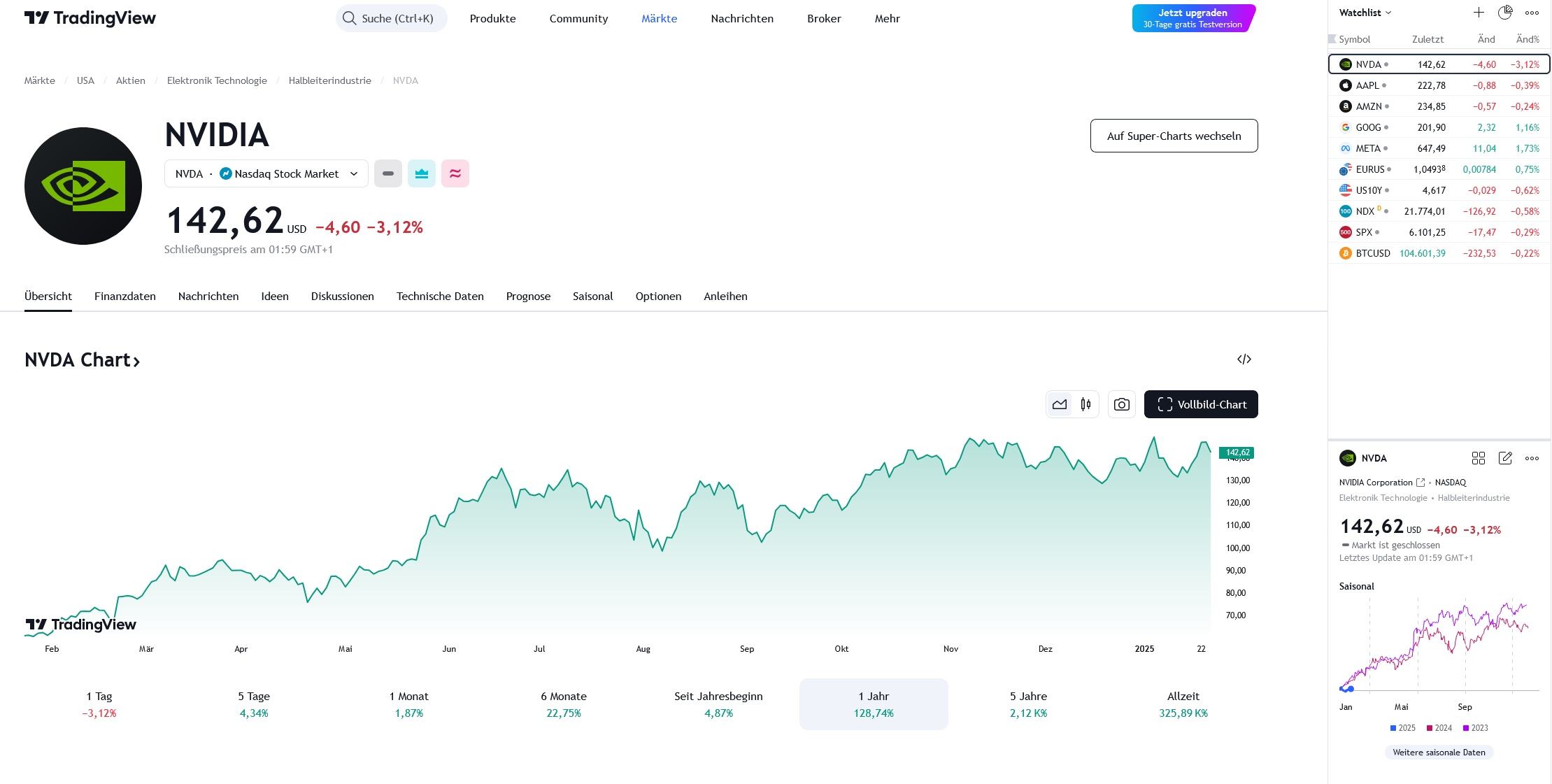This screenshot has height=784, width=1552.
Task: Switch to the Prognose tab
Action: [x=528, y=296]
